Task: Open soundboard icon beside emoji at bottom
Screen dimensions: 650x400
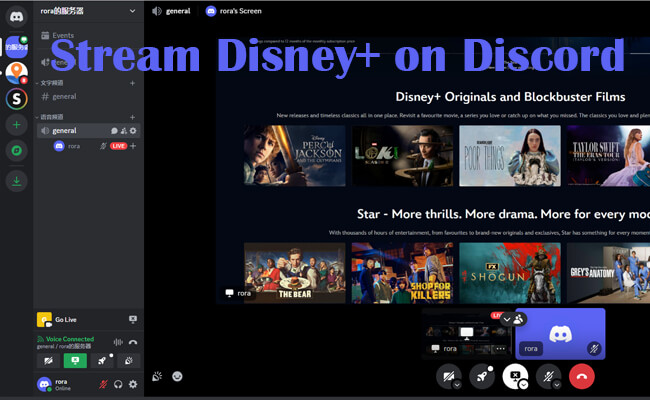Action: [x=157, y=376]
